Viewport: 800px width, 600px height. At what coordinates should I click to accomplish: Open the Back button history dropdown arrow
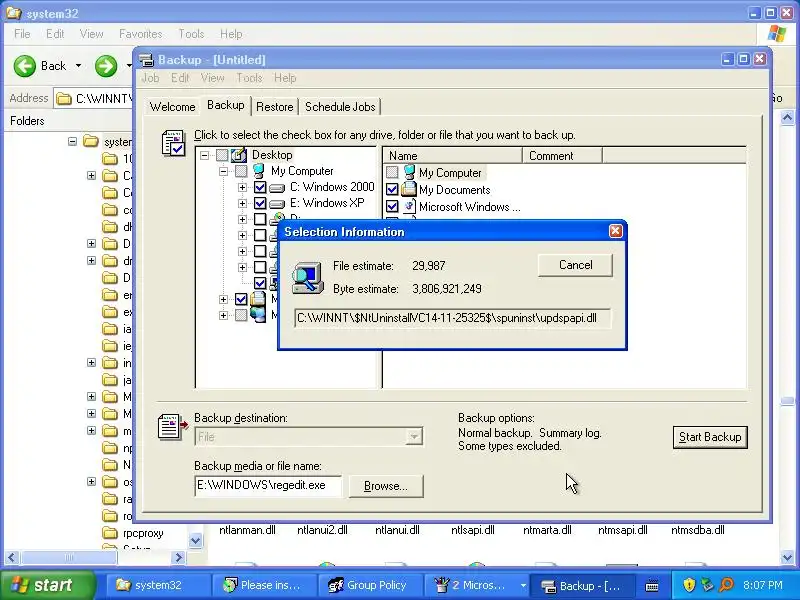click(78, 66)
